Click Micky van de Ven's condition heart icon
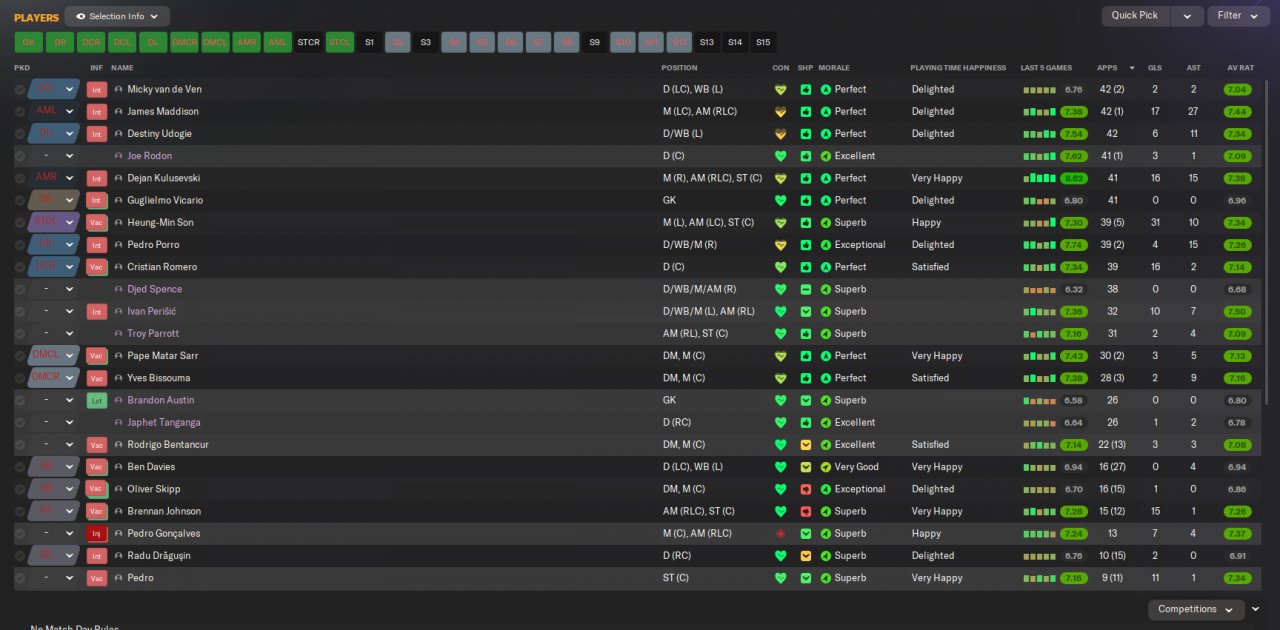1280x630 pixels. coord(781,90)
